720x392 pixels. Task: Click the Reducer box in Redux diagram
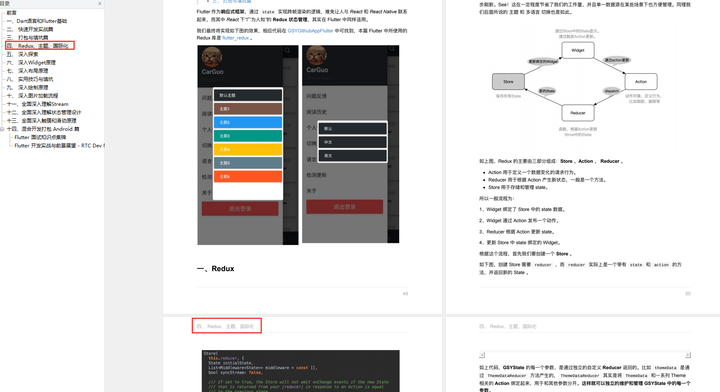(578, 113)
